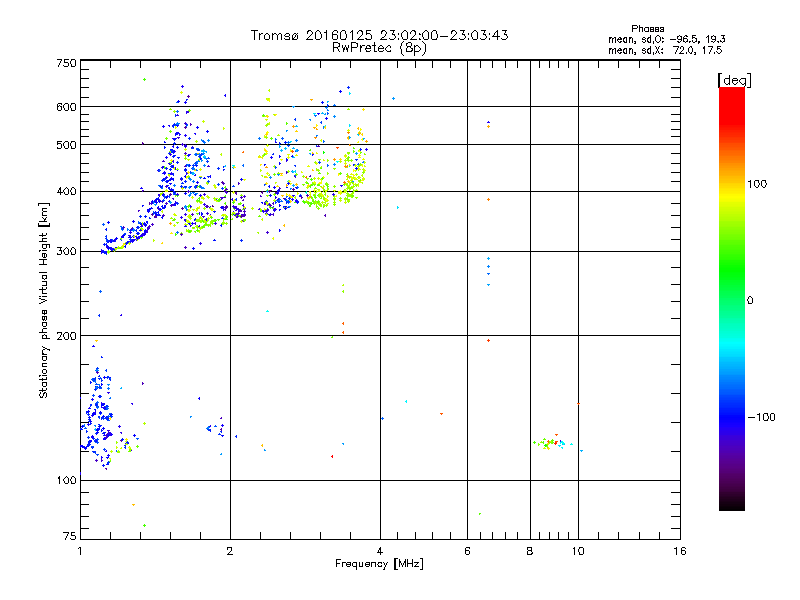Click the x-axis tick label '10'
Image resolution: width=800 pixels, height=600 pixels.
point(578,551)
